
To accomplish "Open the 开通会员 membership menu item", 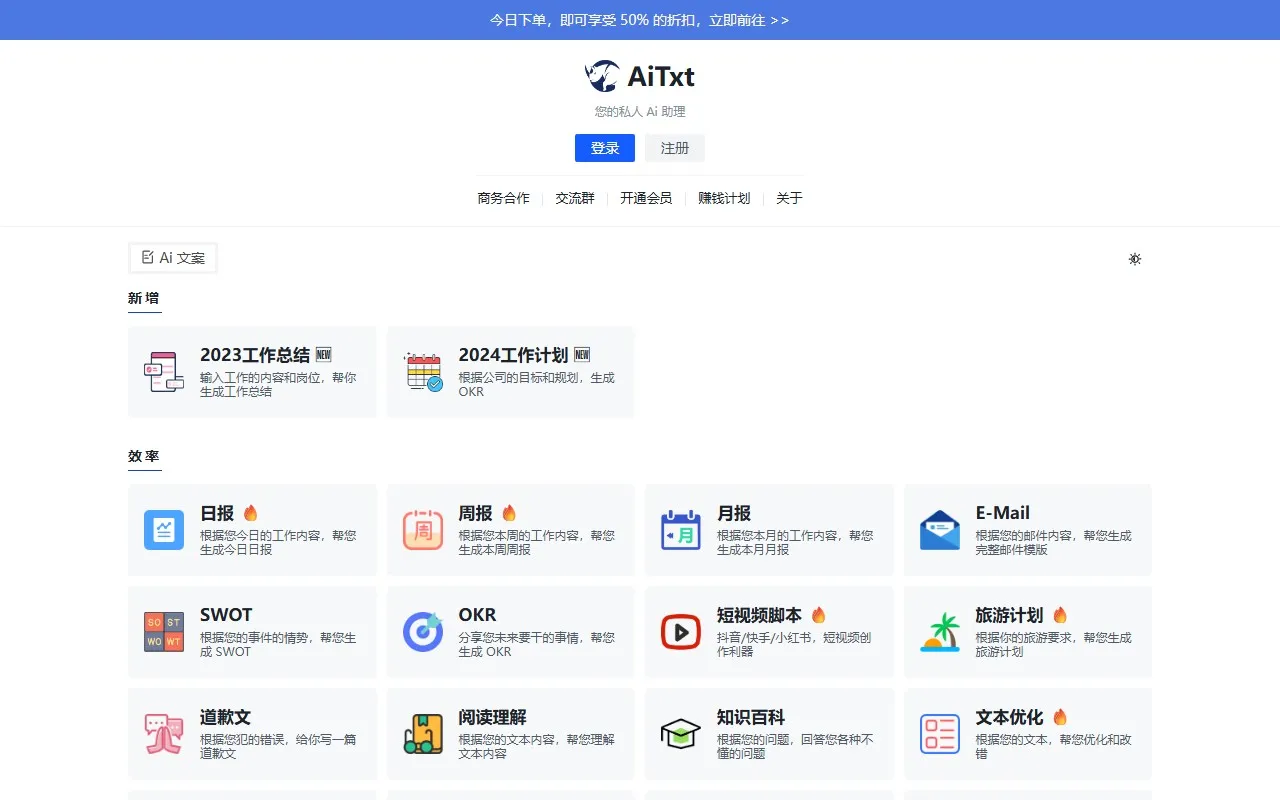I will click(645, 198).
